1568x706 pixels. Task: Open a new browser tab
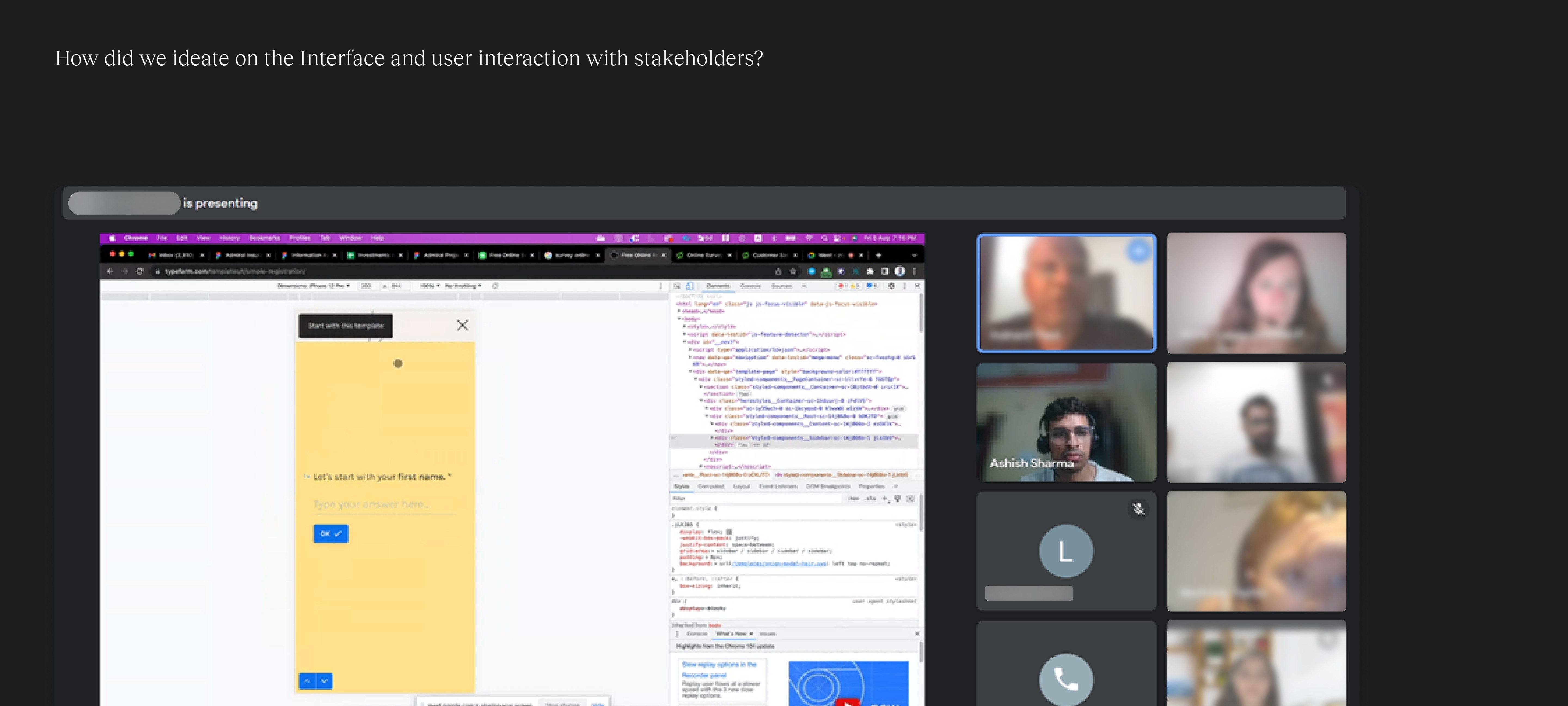point(878,255)
